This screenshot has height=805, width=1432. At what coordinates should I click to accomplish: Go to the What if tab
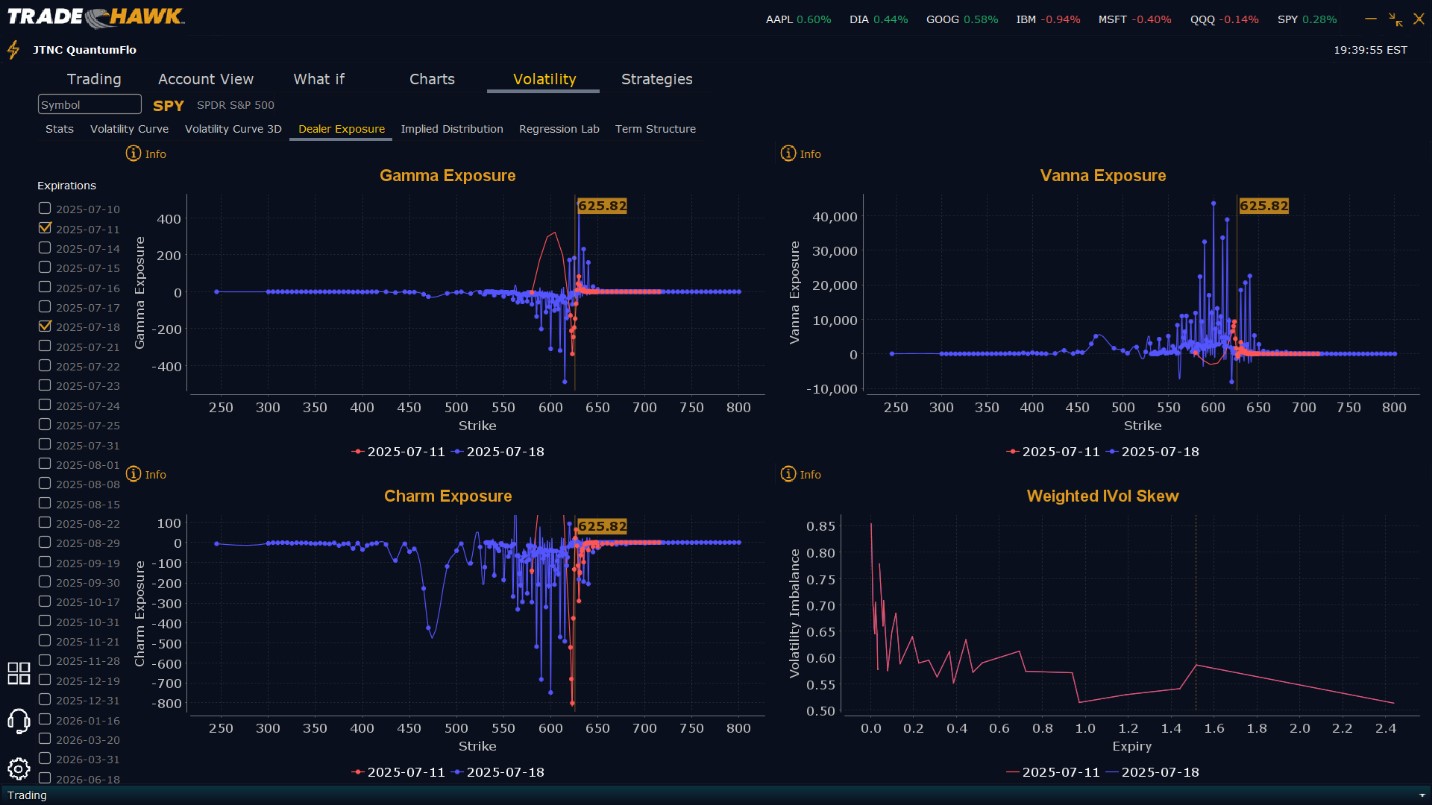pos(319,79)
